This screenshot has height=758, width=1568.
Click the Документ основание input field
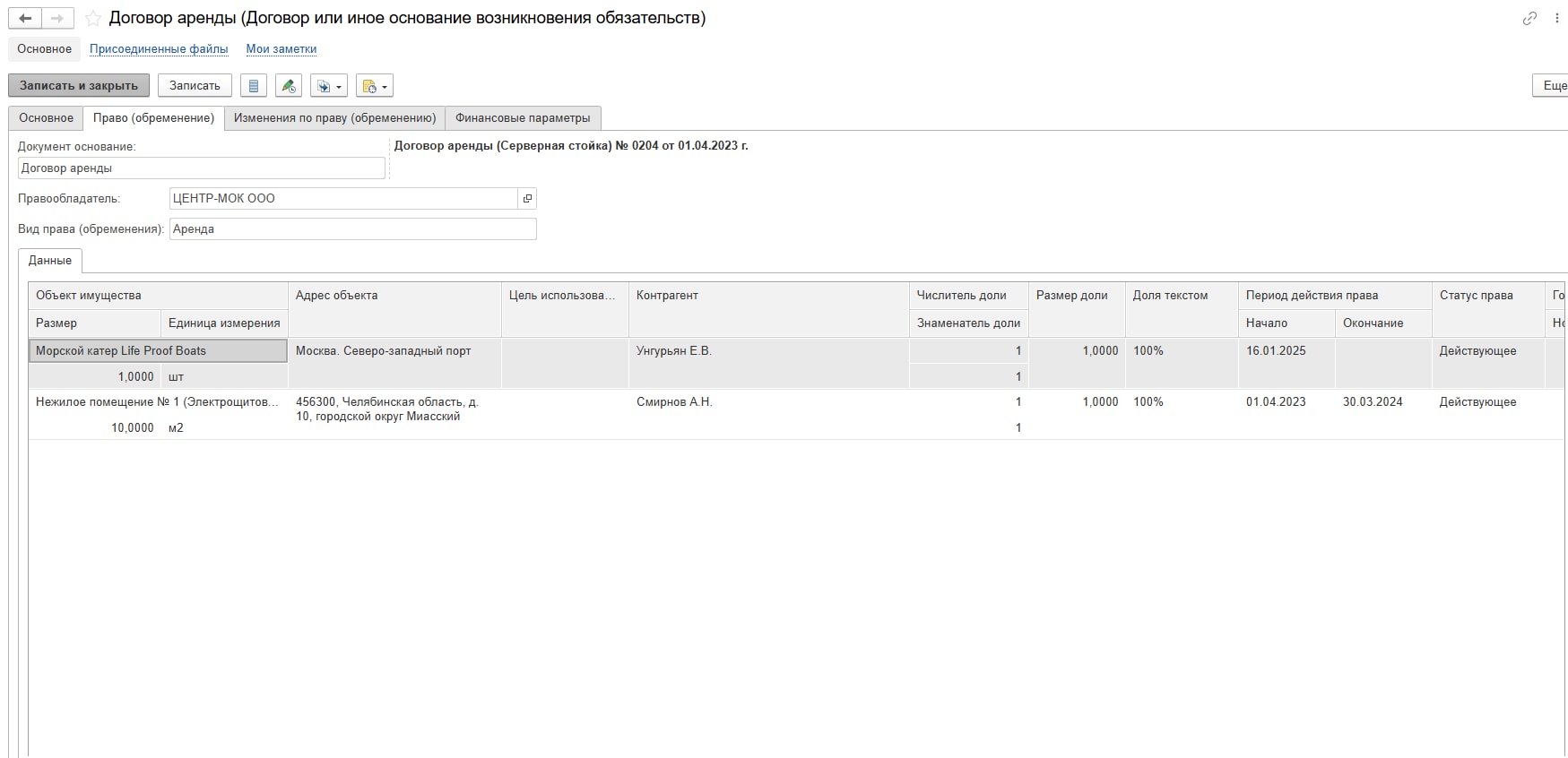(202, 168)
